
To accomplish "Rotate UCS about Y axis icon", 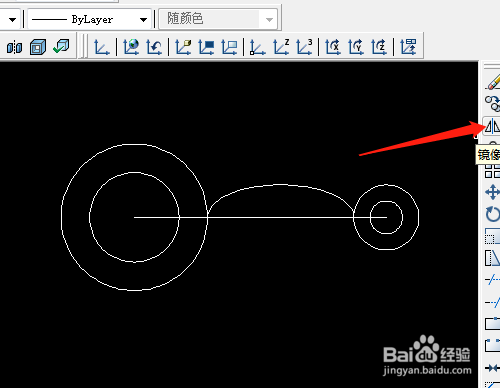I will [x=356, y=47].
